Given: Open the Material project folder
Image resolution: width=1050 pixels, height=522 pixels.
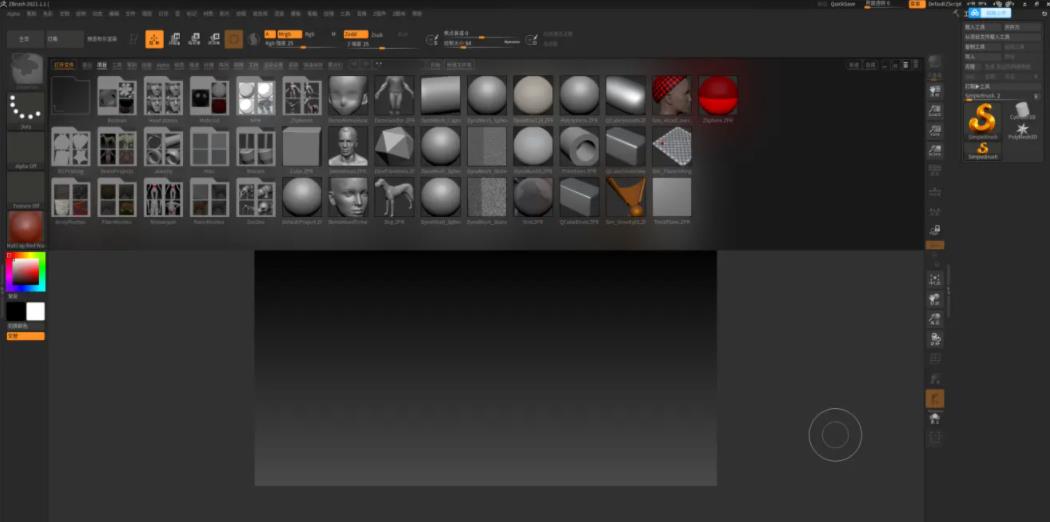Looking at the screenshot, I should pos(210,98).
